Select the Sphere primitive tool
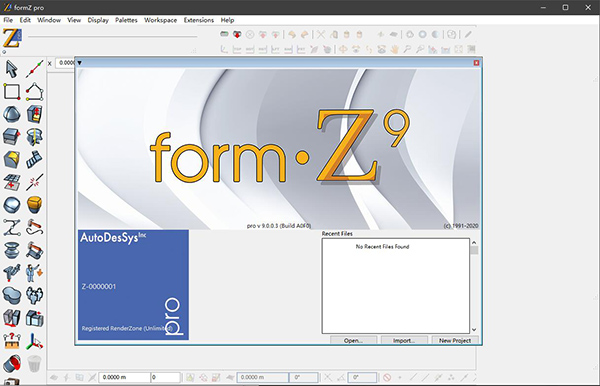This screenshot has height=386, width=600. pyautogui.click(x=11, y=114)
